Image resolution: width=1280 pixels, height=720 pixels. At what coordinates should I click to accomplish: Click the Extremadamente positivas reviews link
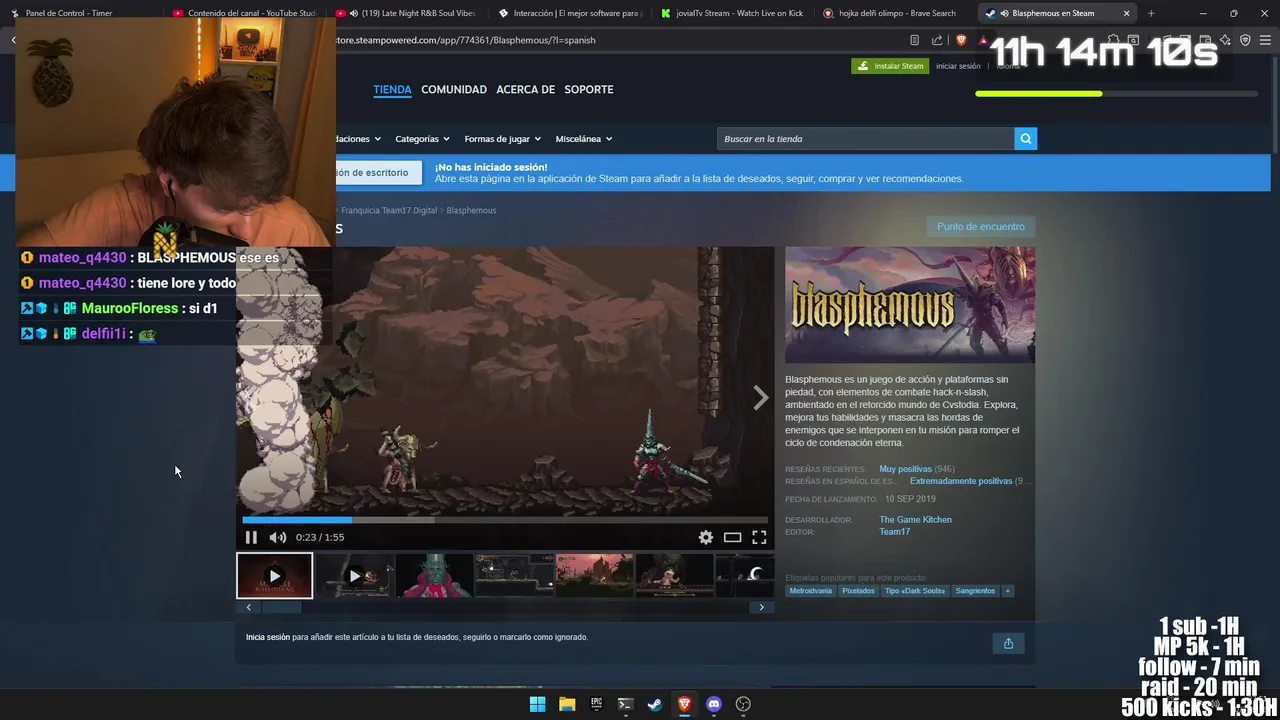pos(961,481)
